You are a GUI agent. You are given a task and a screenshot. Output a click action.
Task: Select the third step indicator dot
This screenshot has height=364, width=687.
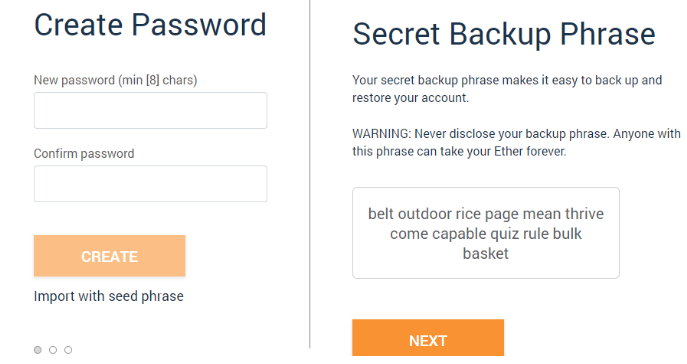click(x=68, y=350)
